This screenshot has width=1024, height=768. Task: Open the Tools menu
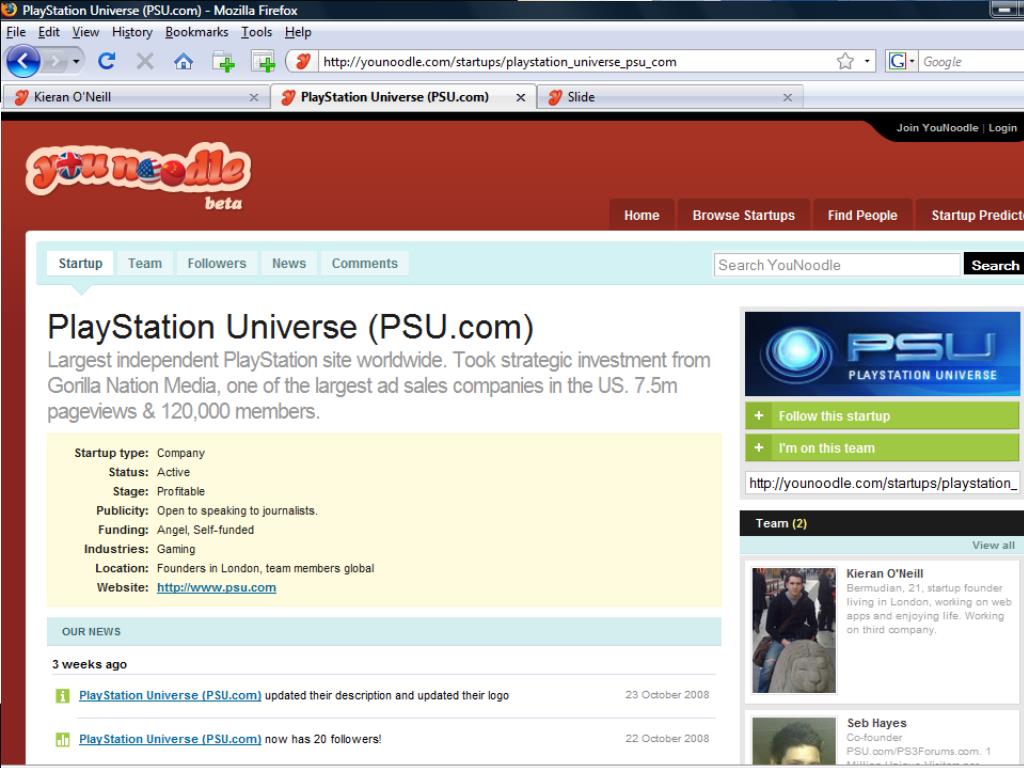(x=257, y=32)
